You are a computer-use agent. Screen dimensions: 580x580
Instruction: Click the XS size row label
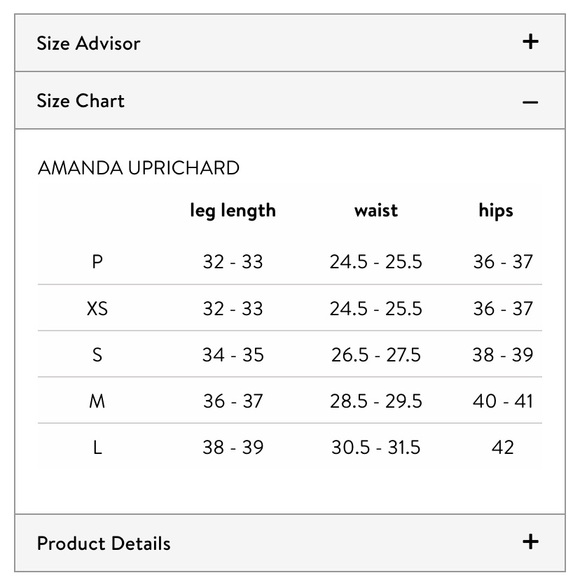click(x=97, y=308)
